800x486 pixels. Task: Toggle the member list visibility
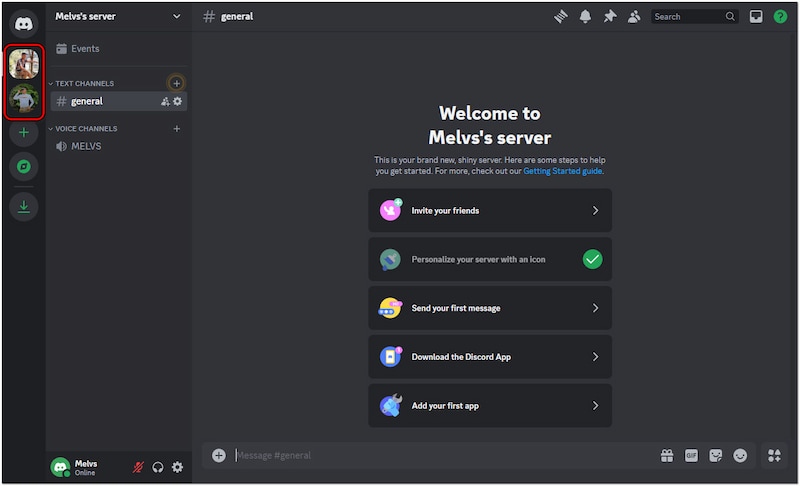tap(634, 16)
